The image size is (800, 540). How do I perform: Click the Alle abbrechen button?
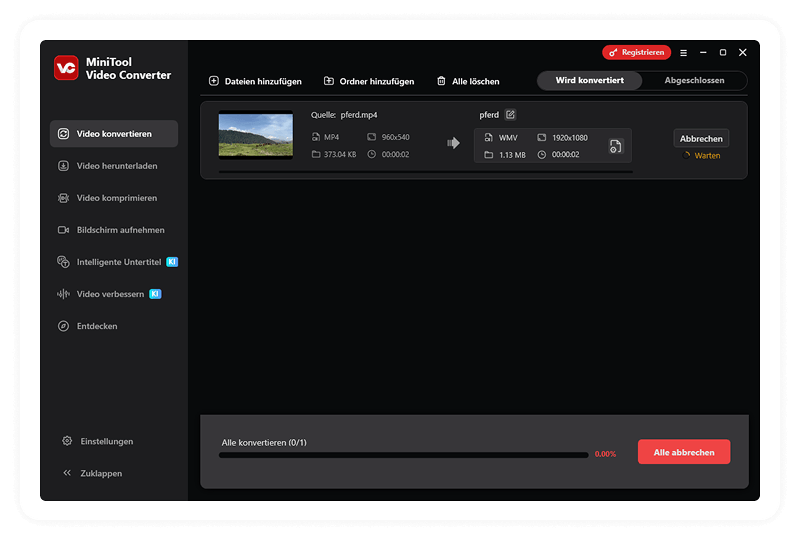coord(684,452)
